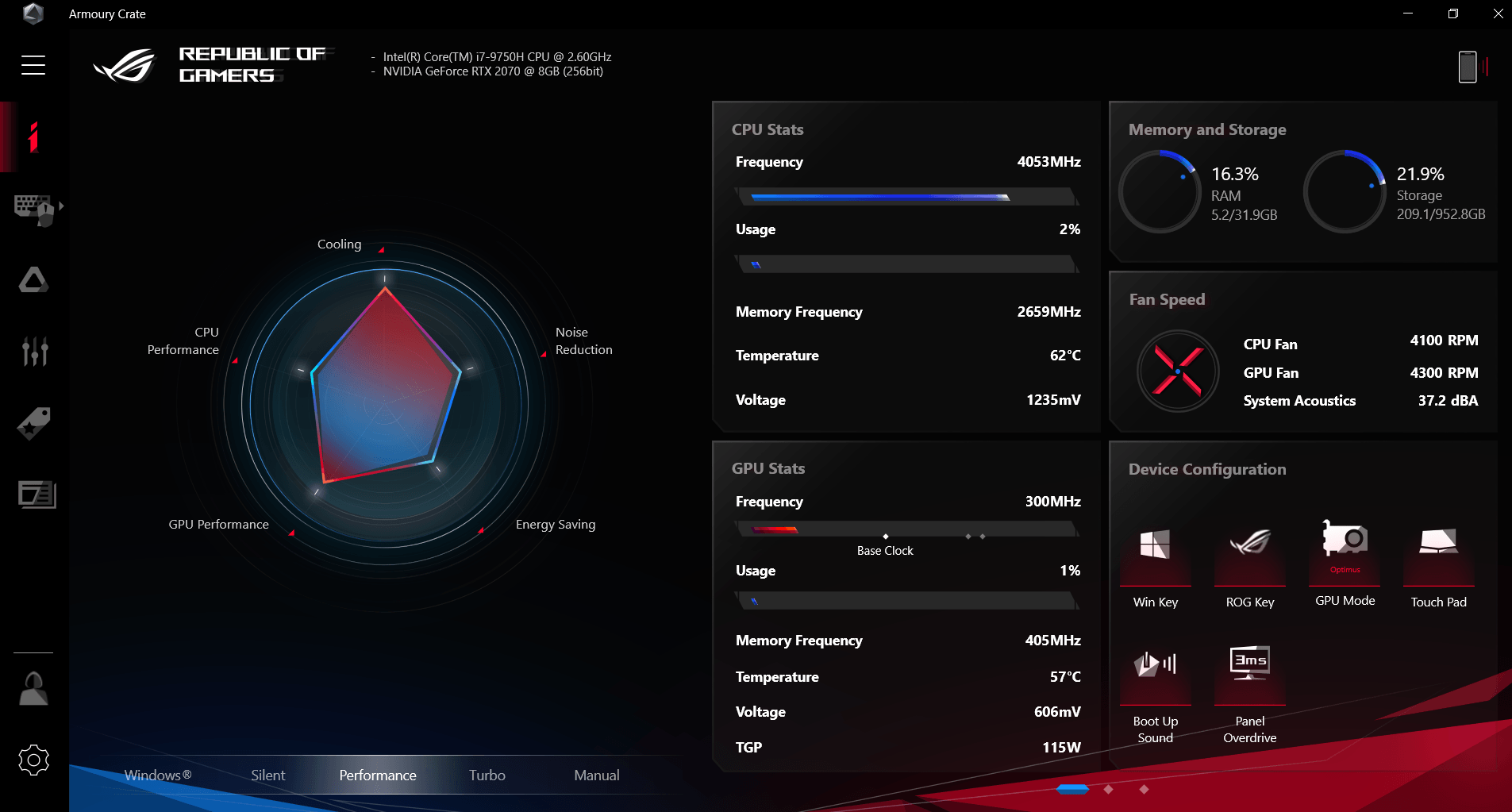Select the Performance operating mode
Image resolution: width=1512 pixels, height=812 pixels.
click(x=378, y=775)
